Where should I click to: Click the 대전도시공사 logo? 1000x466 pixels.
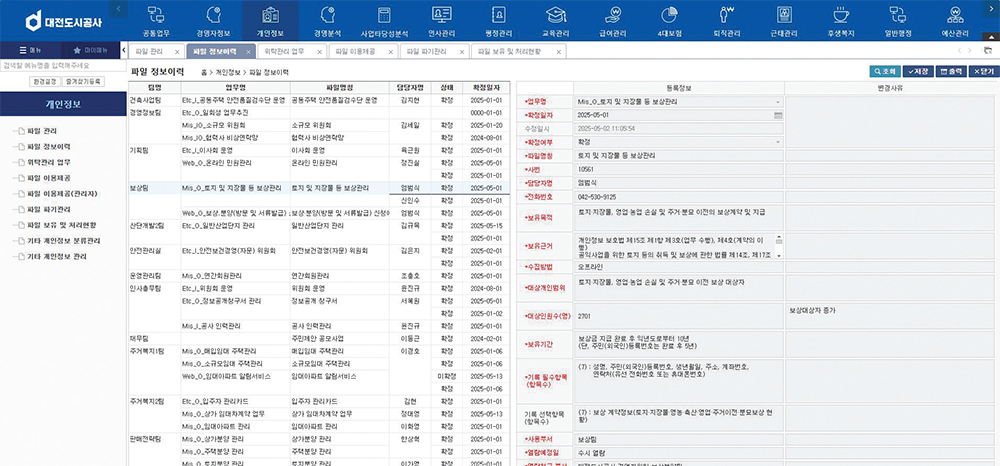[x=63, y=21]
